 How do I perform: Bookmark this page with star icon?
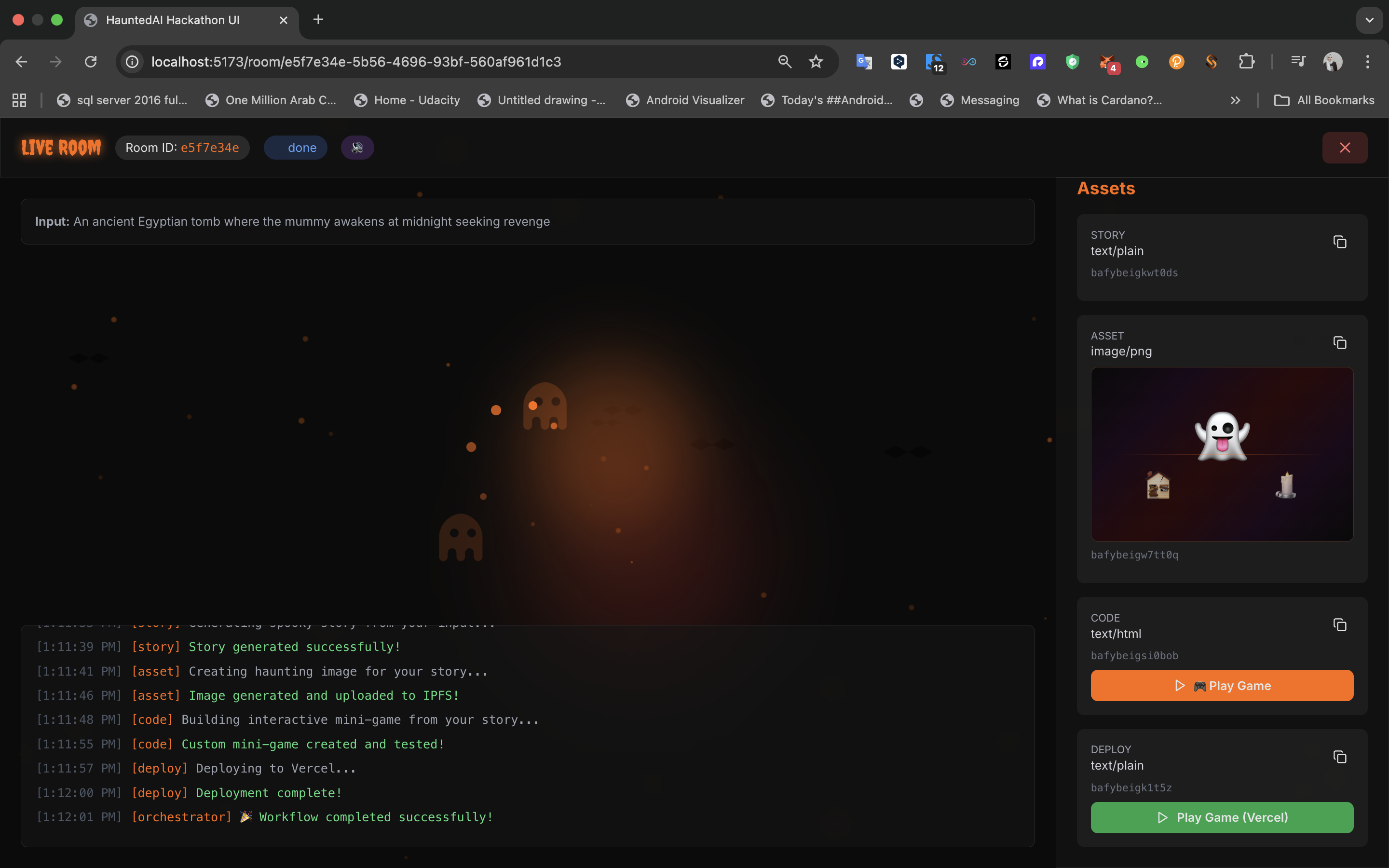816,61
